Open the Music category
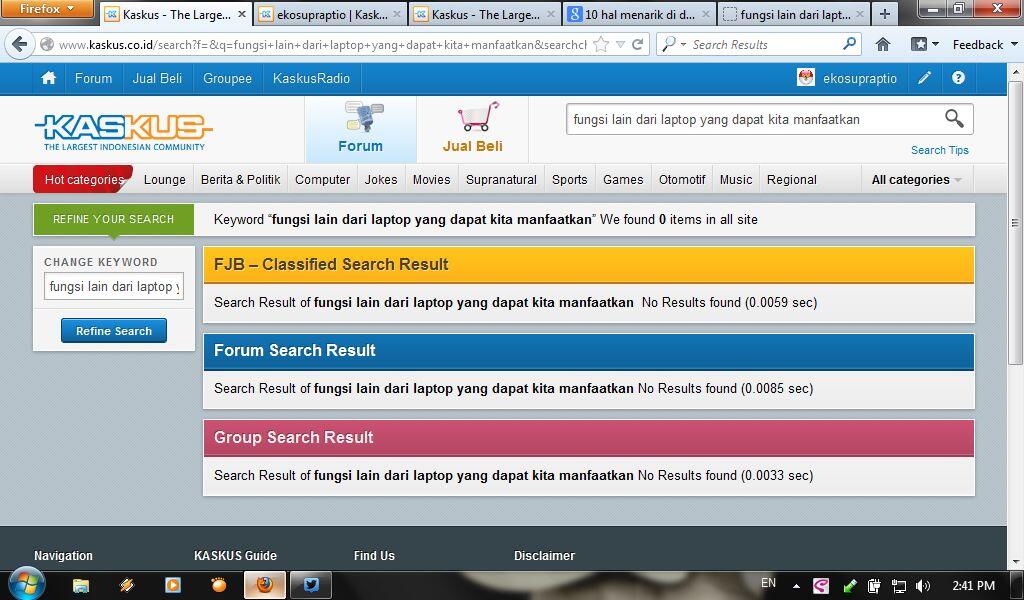The width and height of the screenshot is (1024, 600). [736, 180]
